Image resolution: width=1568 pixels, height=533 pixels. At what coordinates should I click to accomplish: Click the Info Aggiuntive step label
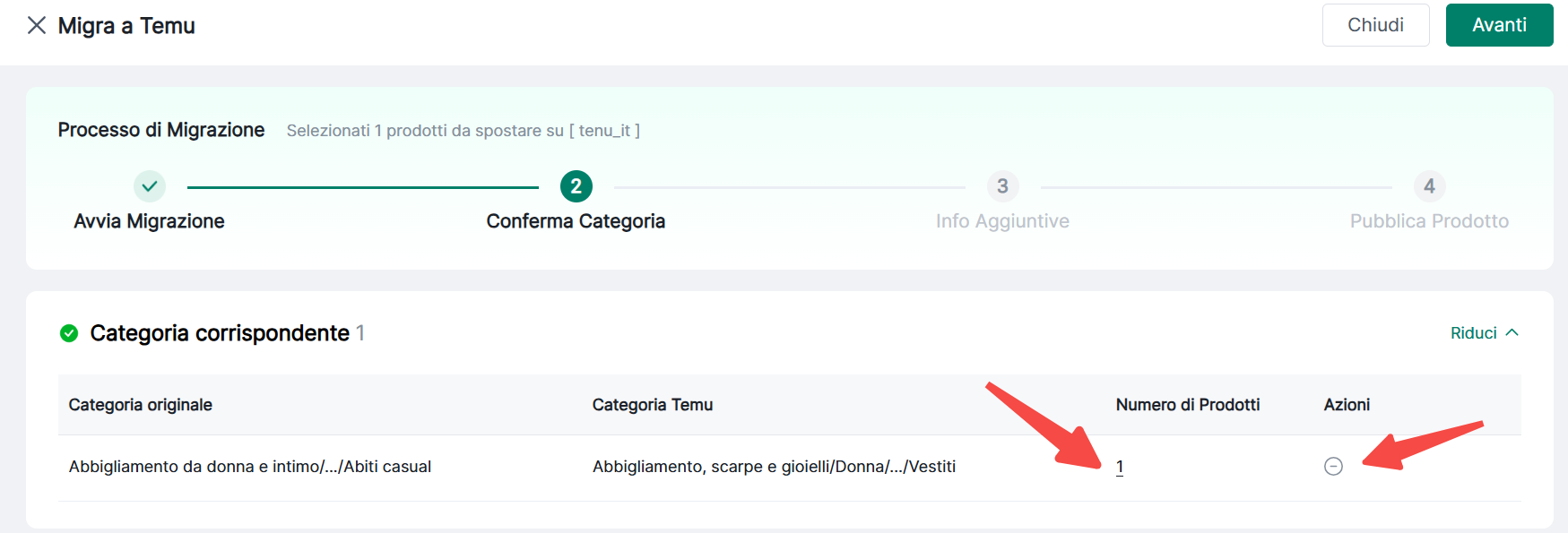point(1002,221)
